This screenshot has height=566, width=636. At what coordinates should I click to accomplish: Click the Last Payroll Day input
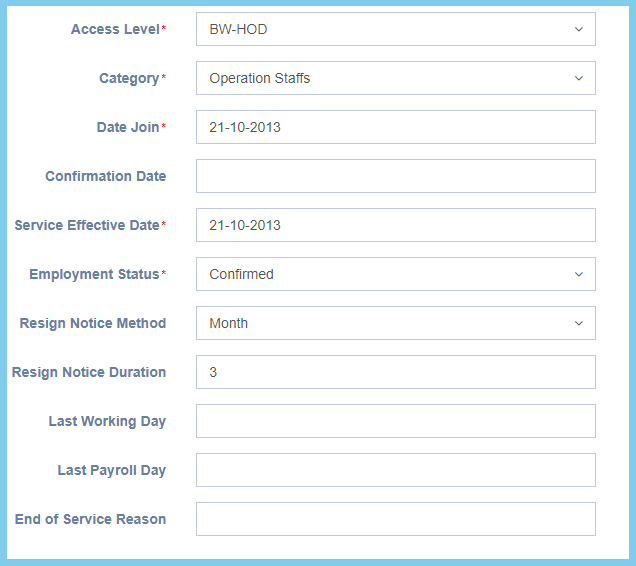395,470
